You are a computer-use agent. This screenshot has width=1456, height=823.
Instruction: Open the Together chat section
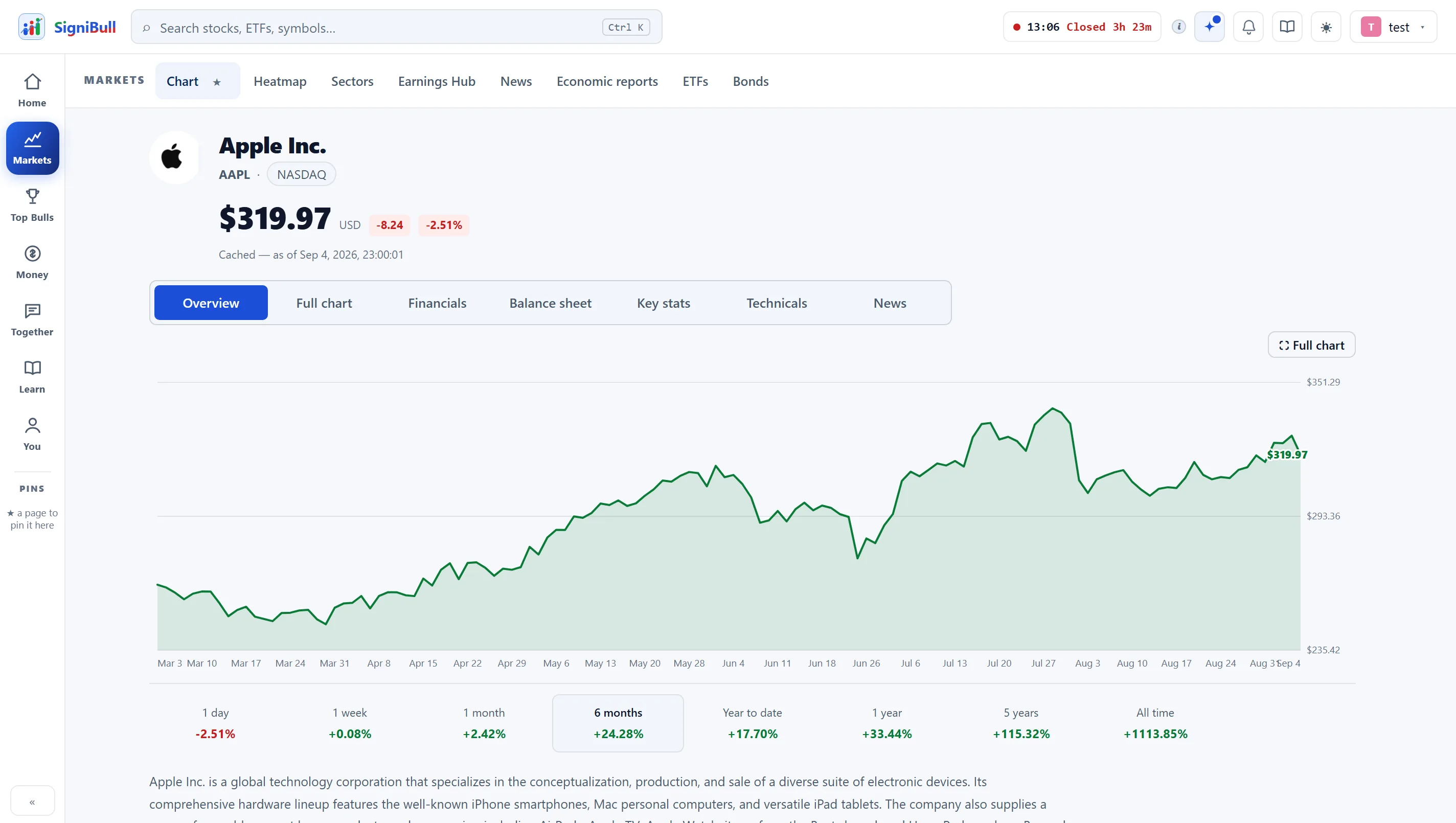[x=32, y=319]
